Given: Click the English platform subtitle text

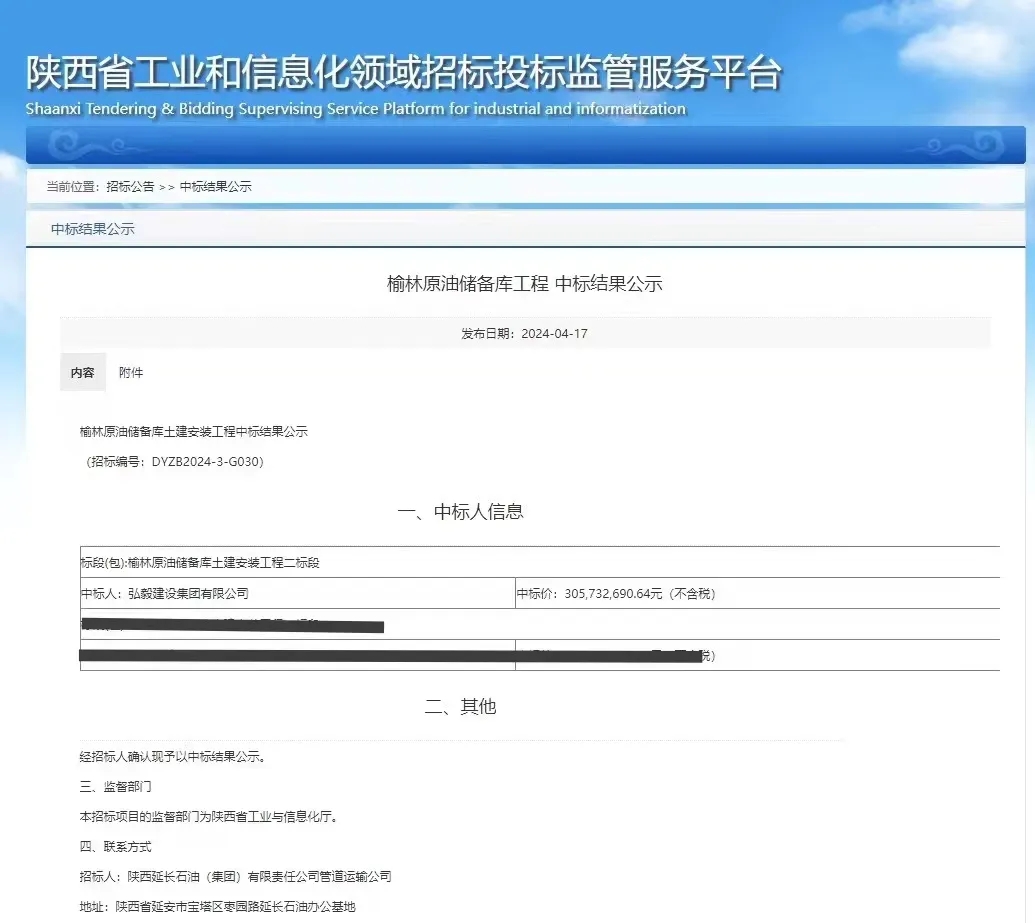Looking at the screenshot, I should click(x=355, y=109).
